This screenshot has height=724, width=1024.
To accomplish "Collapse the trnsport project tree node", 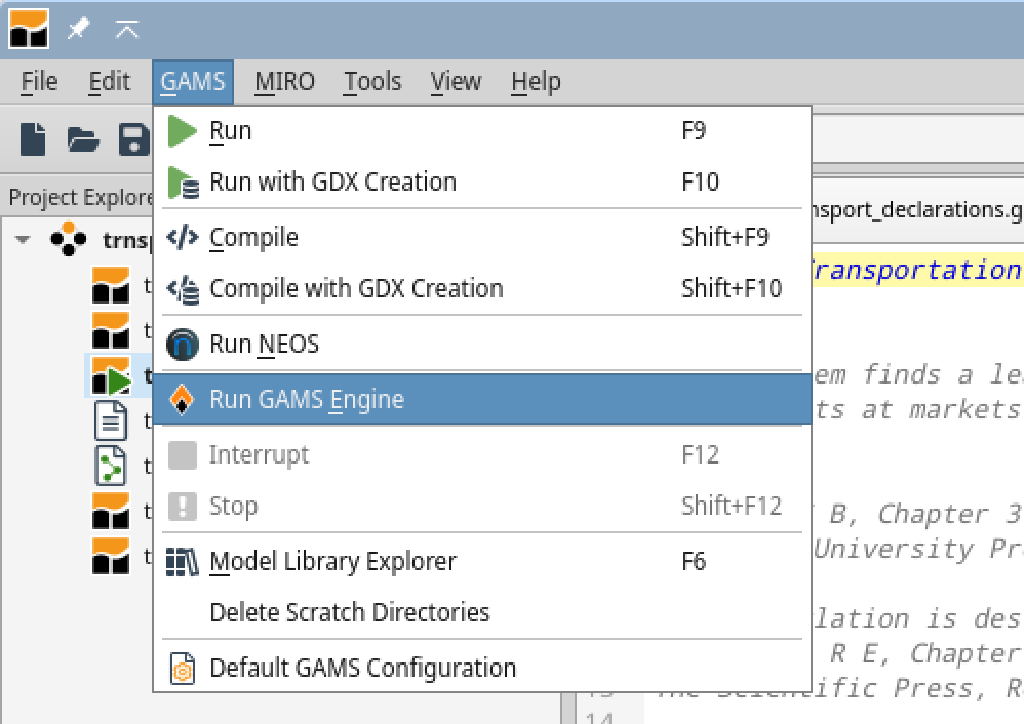I will [23, 240].
